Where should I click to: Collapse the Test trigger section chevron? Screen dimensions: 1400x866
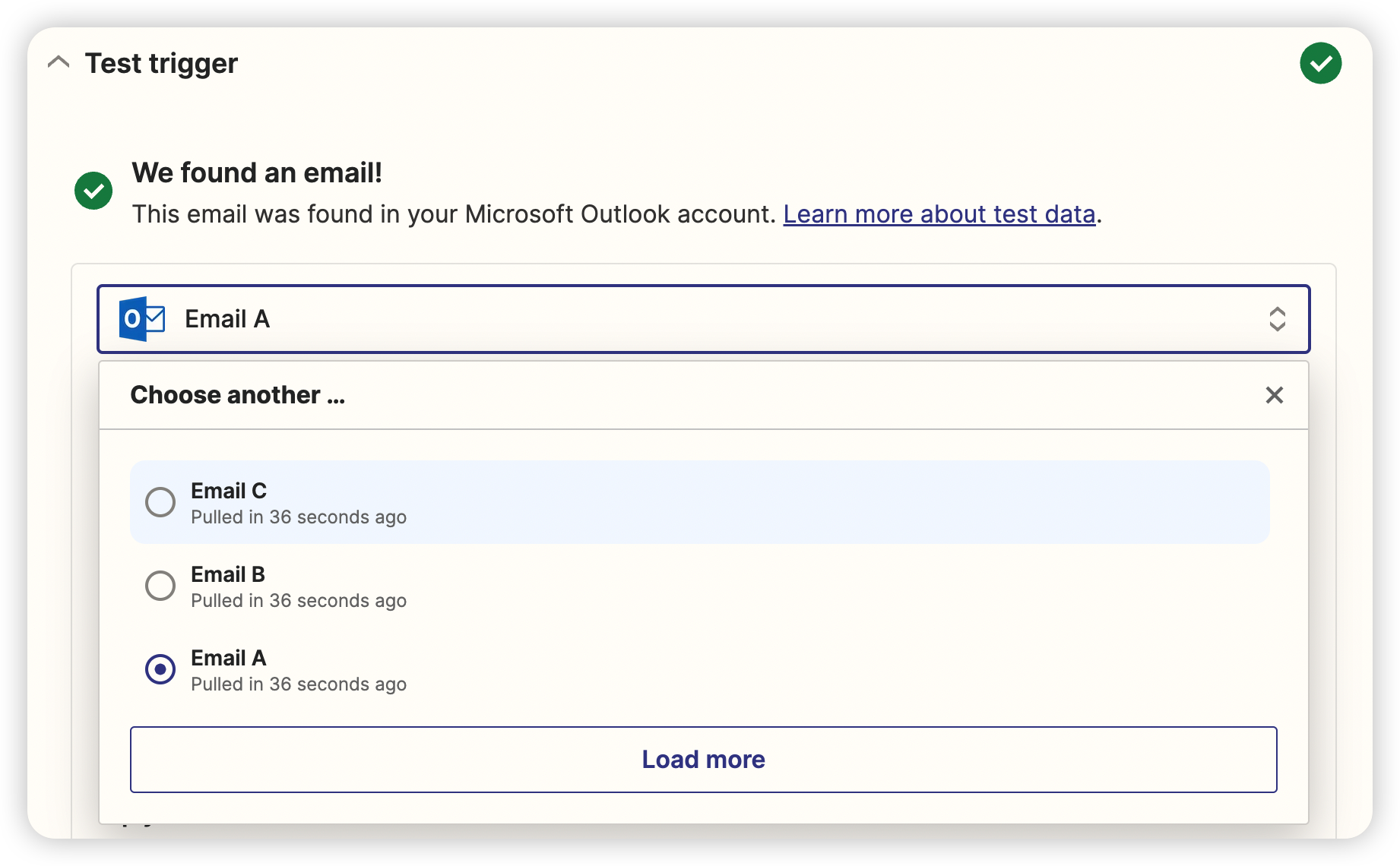(59, 63)
